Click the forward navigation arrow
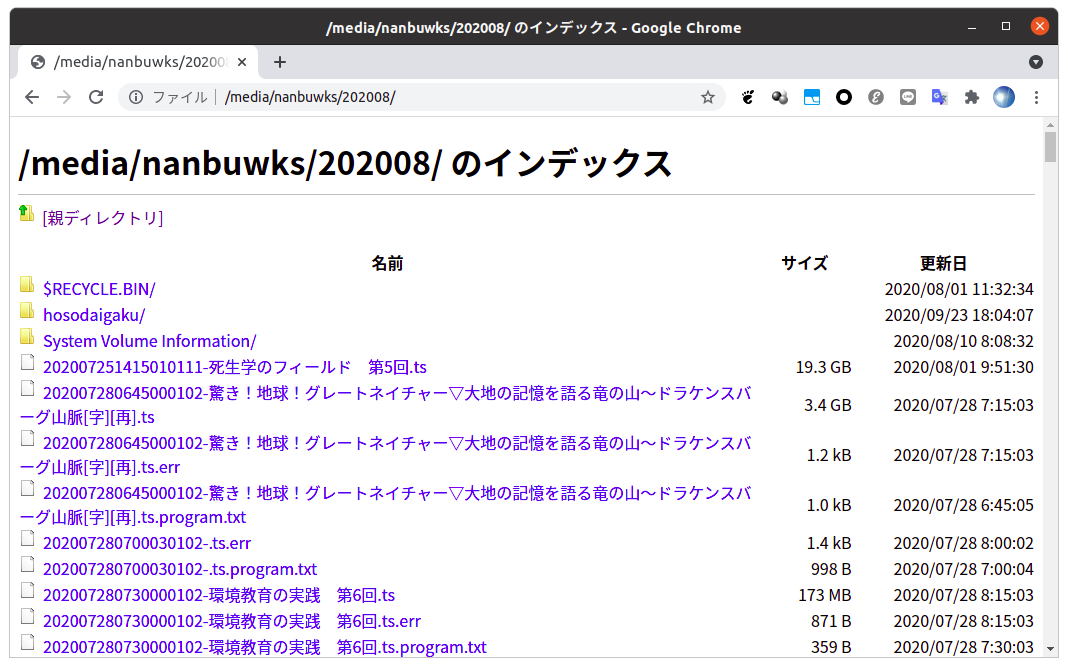 coord(64,97)
